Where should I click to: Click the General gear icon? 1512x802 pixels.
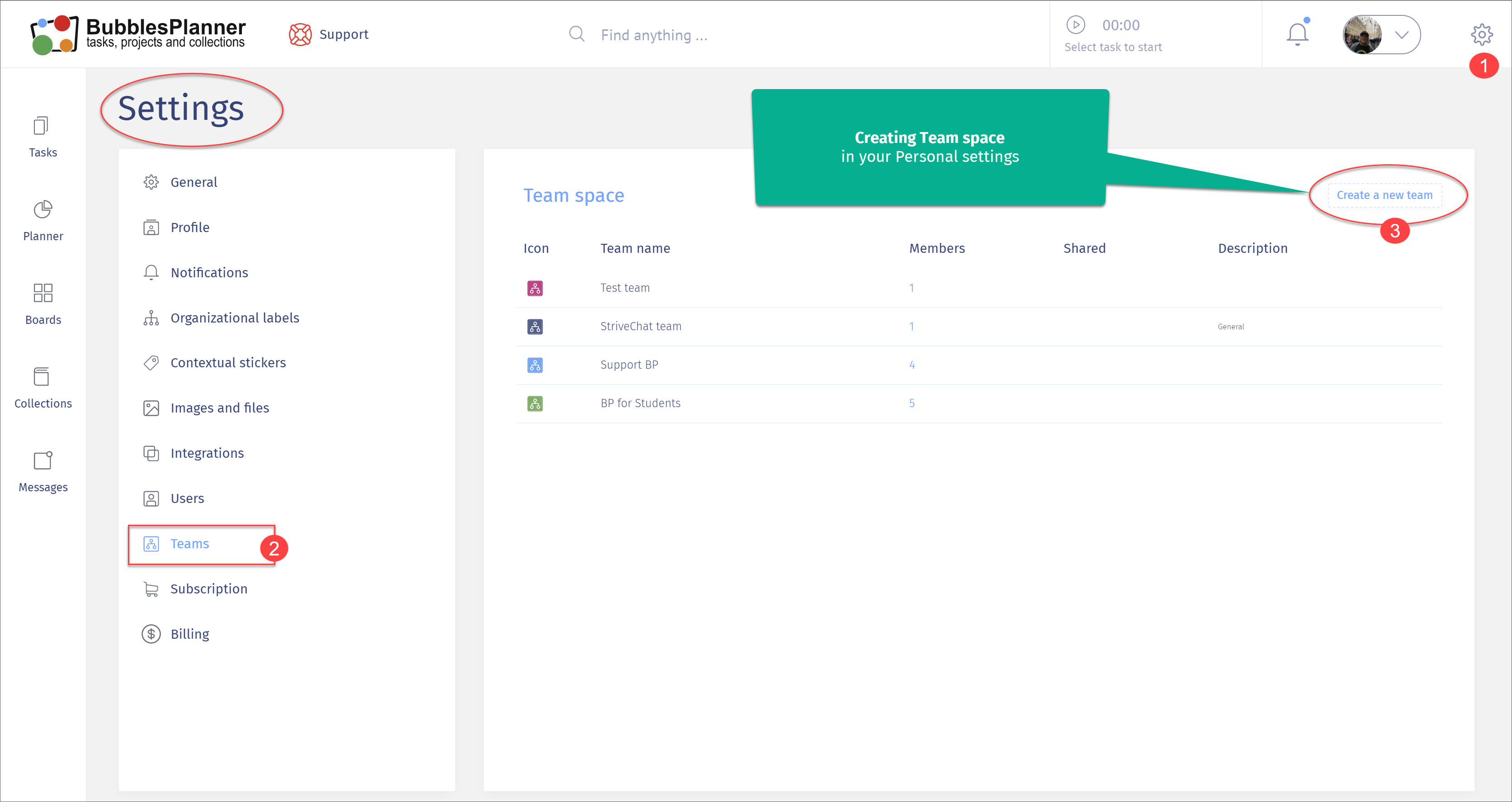pyautogui.click(x=151, y=182)
